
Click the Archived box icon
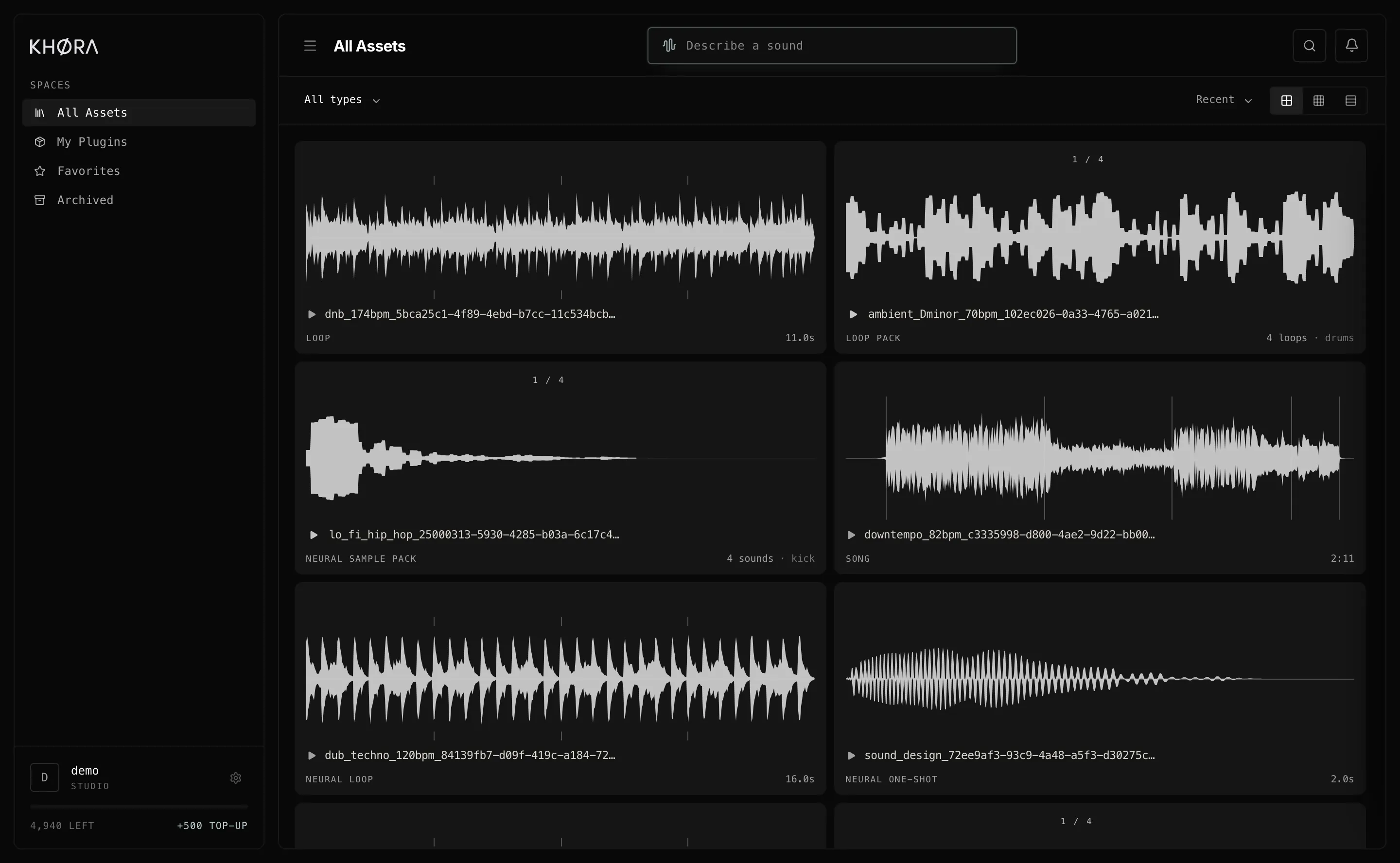tap(39, 200)
